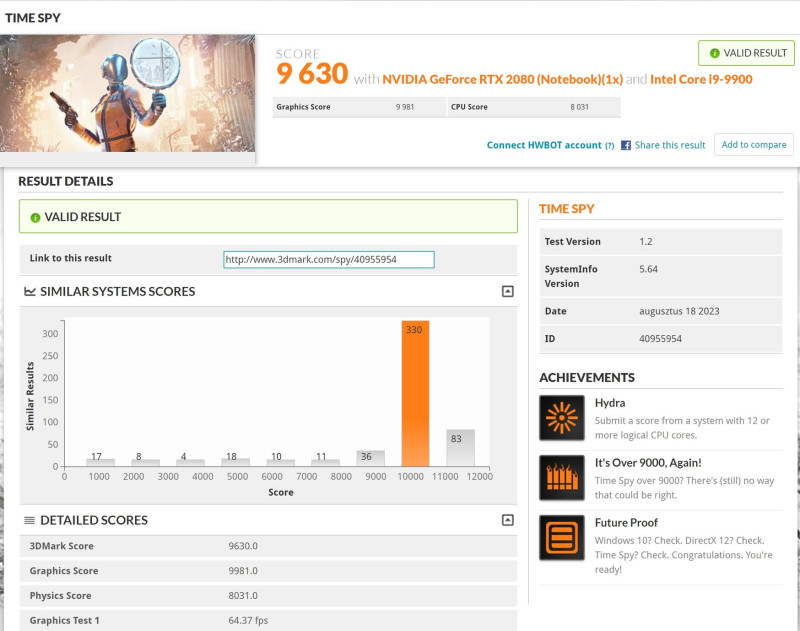800x631 pixels.
Task: Click the Date augusztus 18 2023 value
Action: tap(679, 311)
